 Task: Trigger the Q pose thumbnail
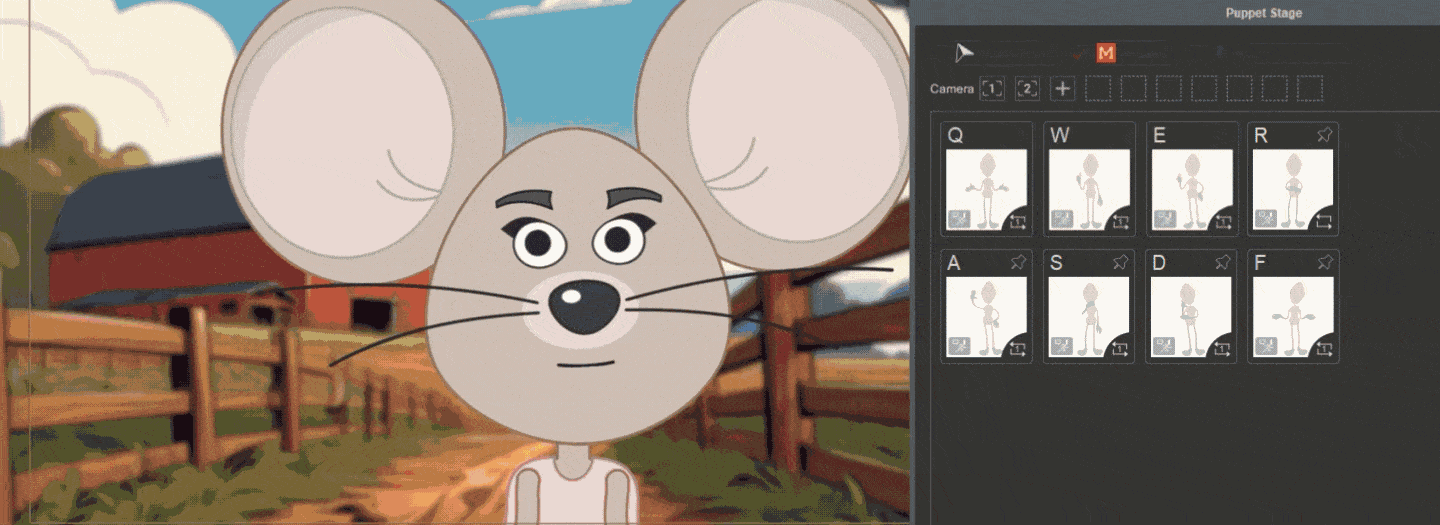986,190
